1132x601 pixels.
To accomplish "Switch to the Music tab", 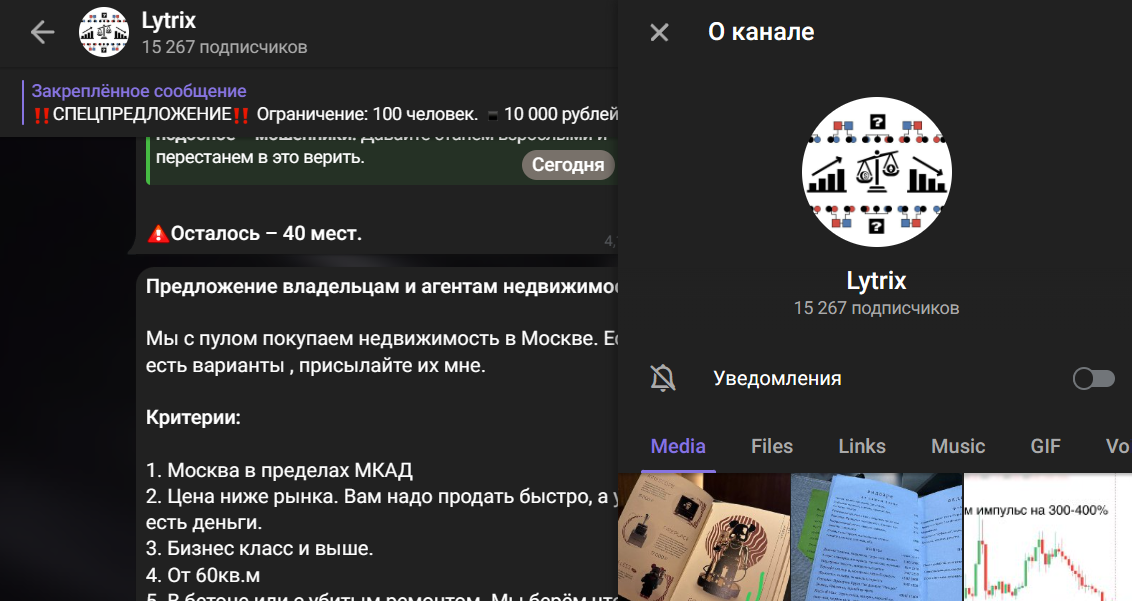I will 957,446.
